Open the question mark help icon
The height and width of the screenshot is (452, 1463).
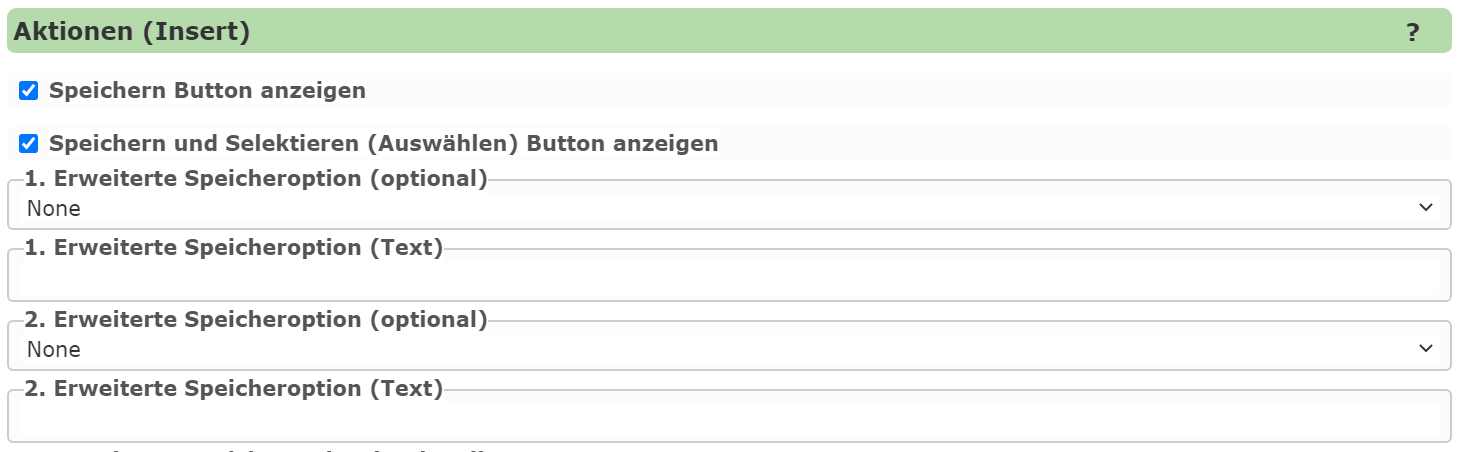click(x=1412, y=32)
